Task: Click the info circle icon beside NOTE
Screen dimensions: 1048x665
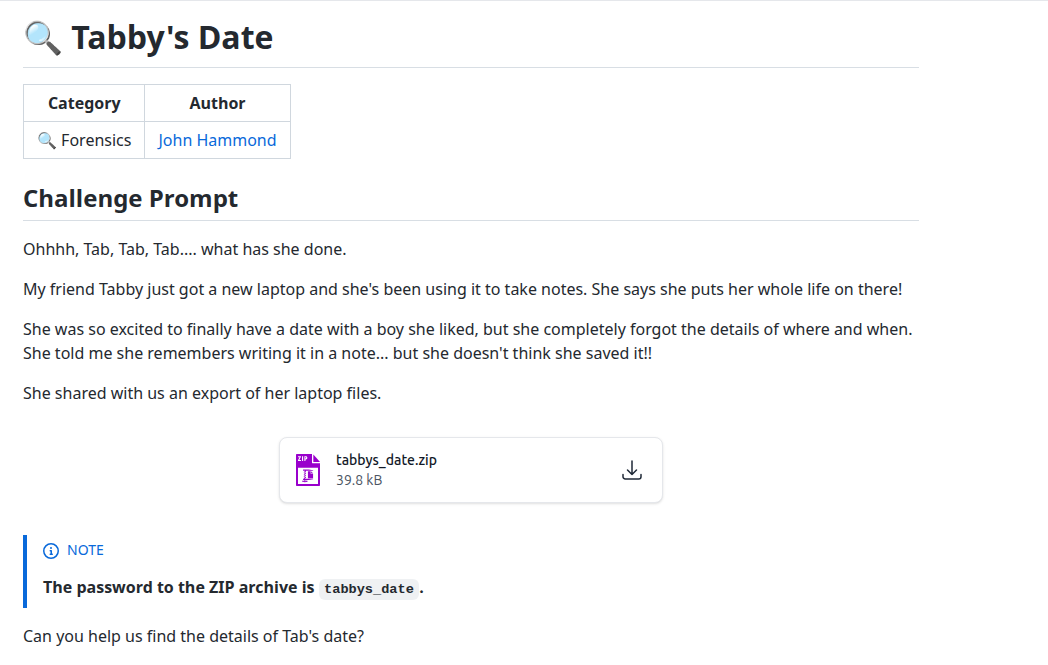Action: [x=50, y=550]
